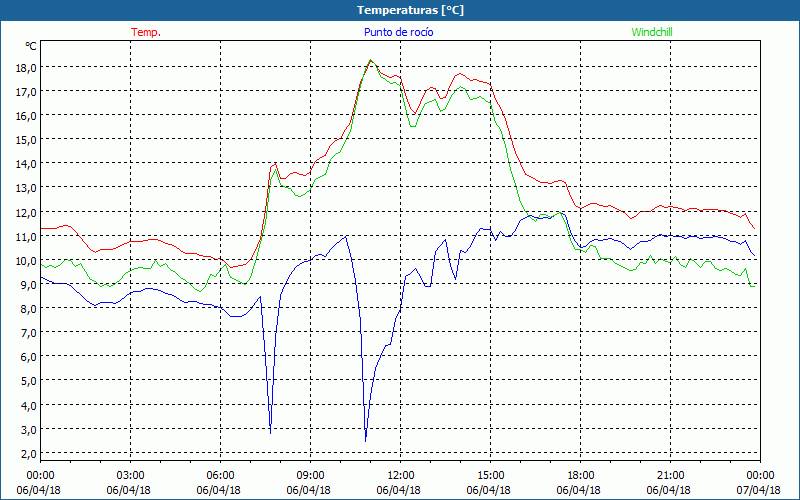Click the '4,0' y-axis value
The height and width of the screenshot is (500, 800).
click(x=28, y=406)
